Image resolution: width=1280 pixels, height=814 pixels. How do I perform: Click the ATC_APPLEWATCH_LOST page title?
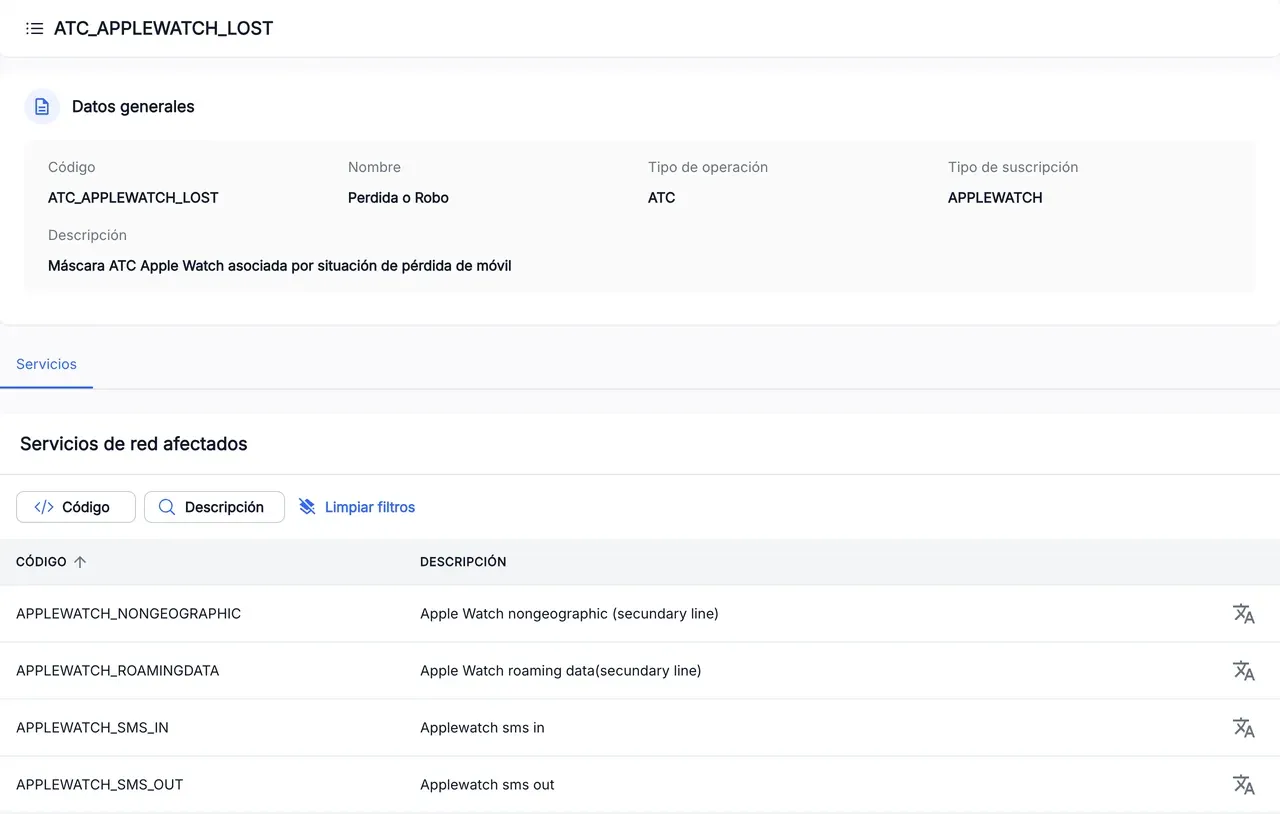163,29
